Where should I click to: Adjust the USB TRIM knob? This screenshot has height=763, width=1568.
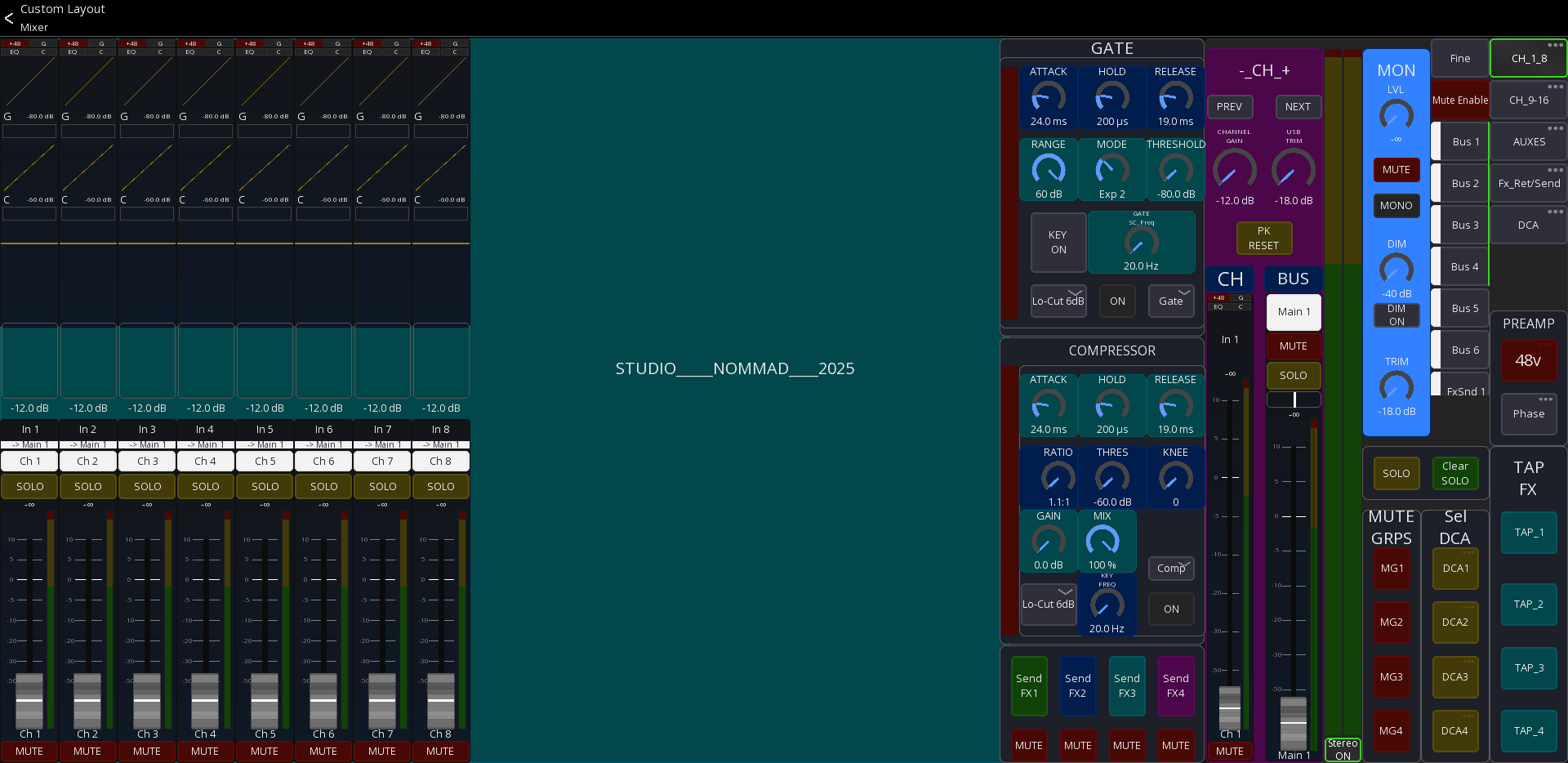[1294, 171]
